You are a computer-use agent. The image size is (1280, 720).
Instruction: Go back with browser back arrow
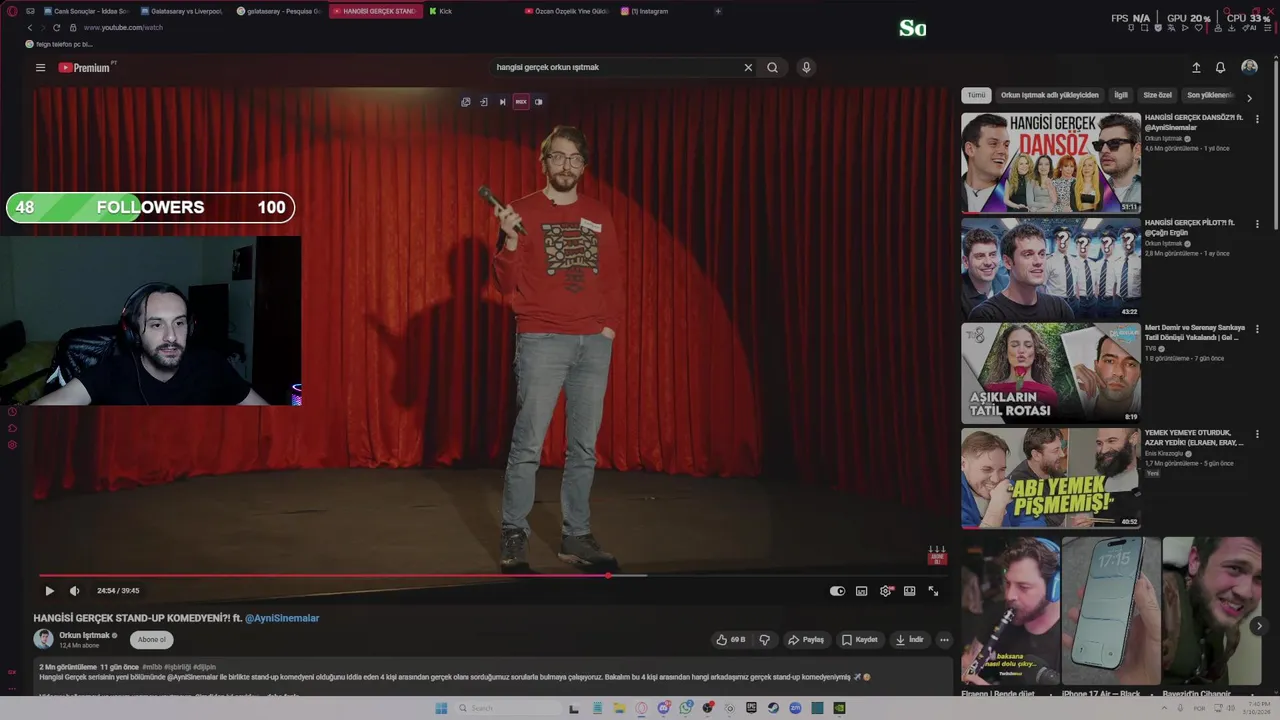29,28
